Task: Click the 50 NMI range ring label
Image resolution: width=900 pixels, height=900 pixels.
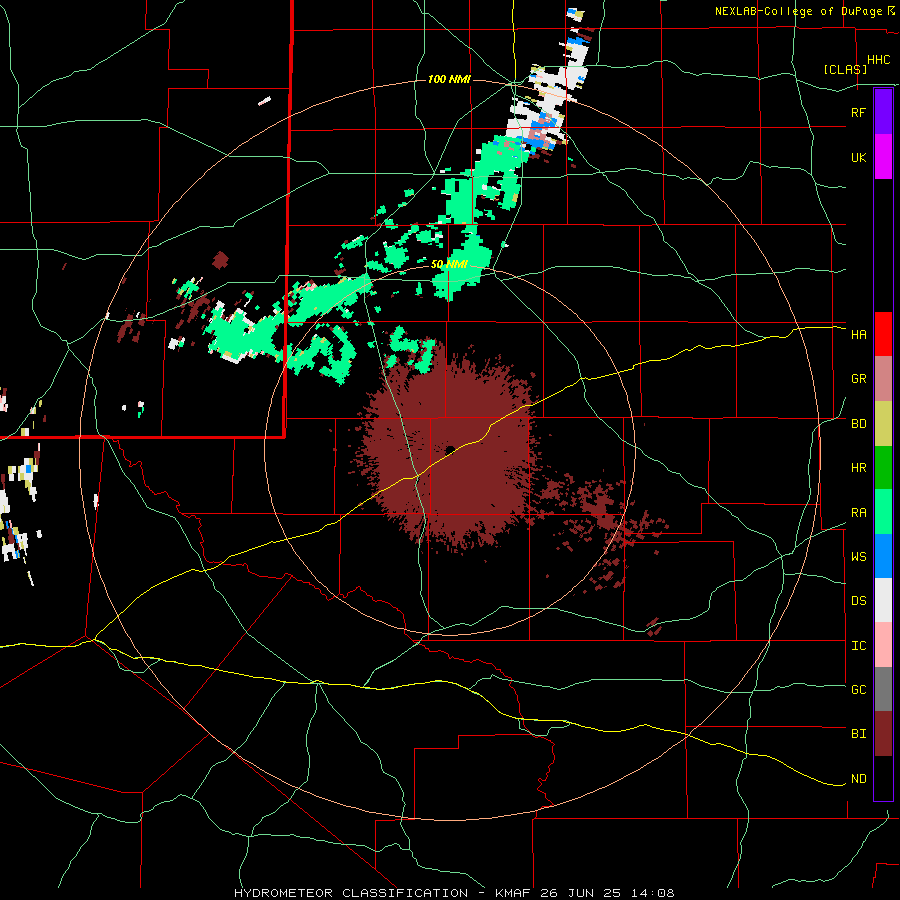Action: pyautogui.click(x=449, y=265)
